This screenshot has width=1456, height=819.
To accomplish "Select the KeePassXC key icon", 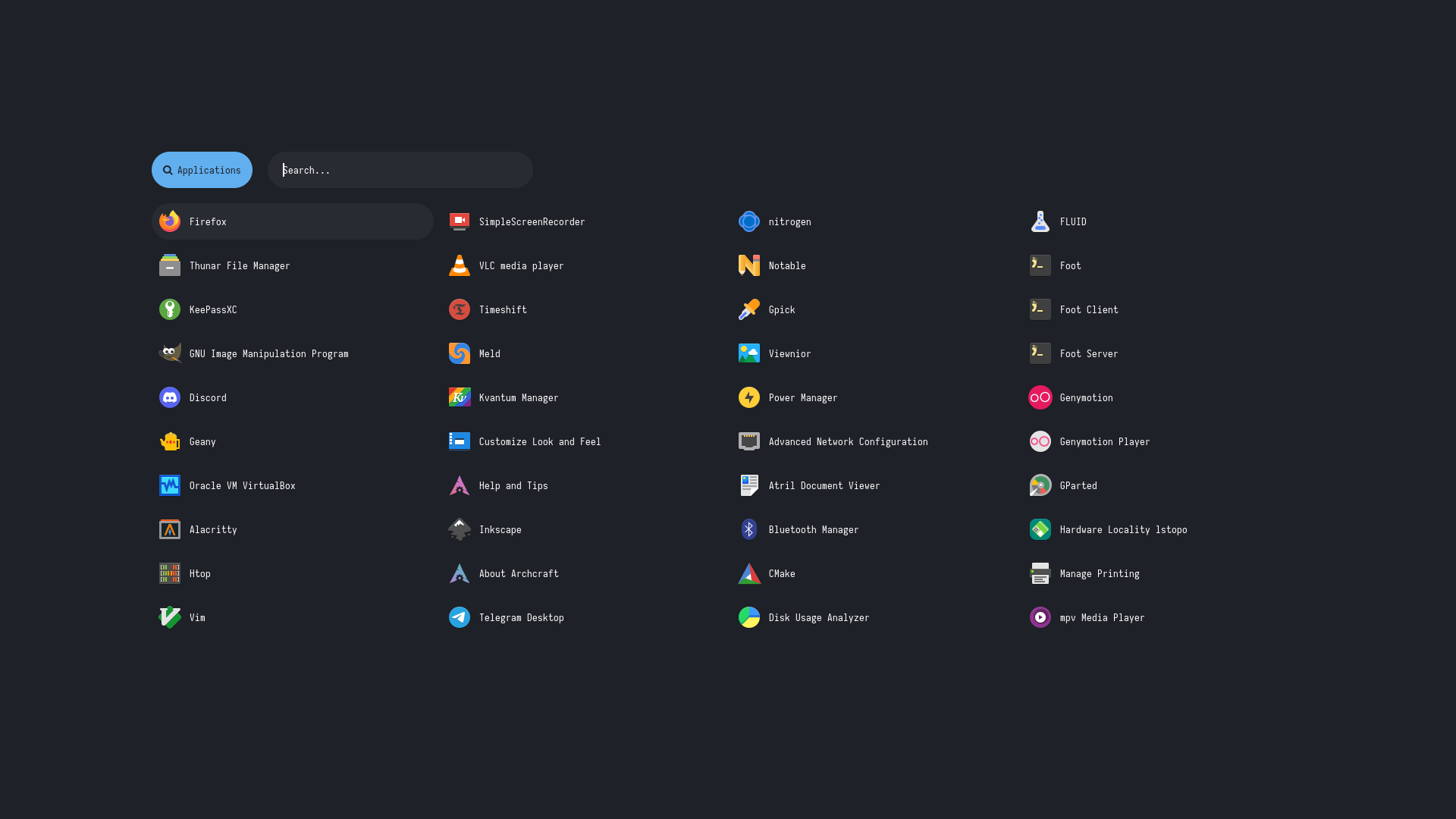I will tap(170, 309).
